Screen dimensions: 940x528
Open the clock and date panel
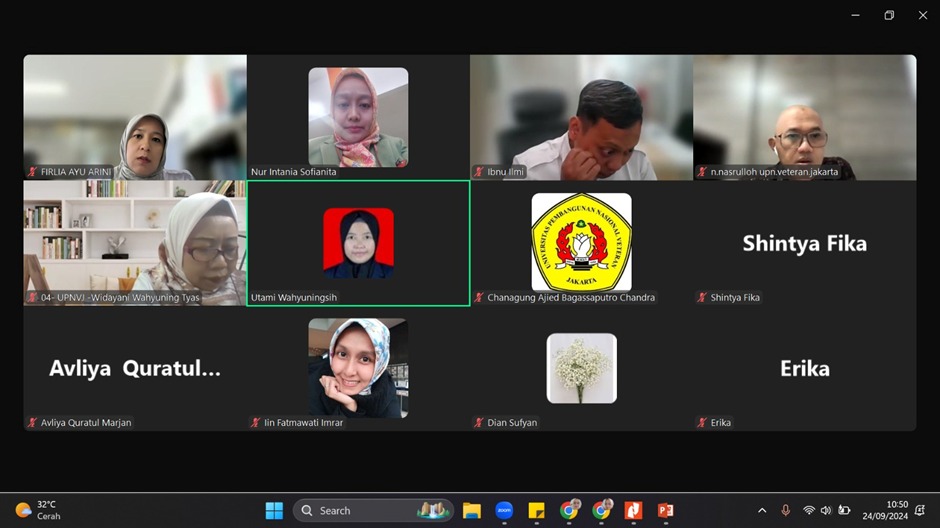point(883,510)
